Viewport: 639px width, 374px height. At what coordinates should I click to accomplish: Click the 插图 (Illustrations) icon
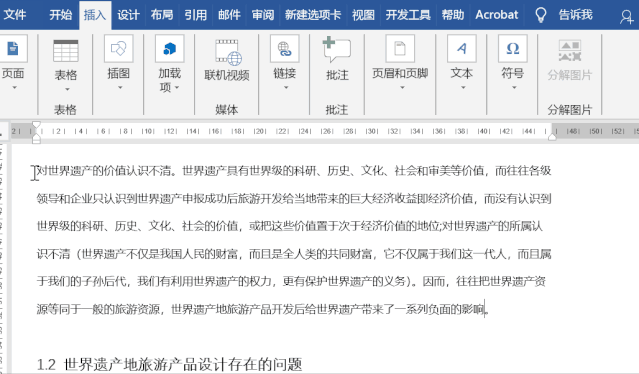pyautogui.click(x=119, y=48)
